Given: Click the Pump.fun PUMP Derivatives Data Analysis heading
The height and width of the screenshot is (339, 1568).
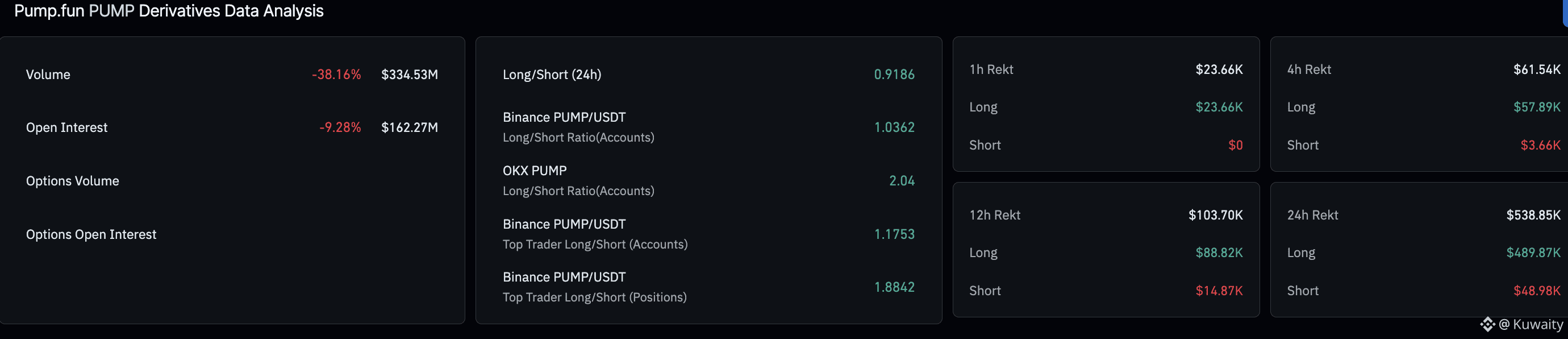Looking at the screenshot, I should (x=169, y=11).
